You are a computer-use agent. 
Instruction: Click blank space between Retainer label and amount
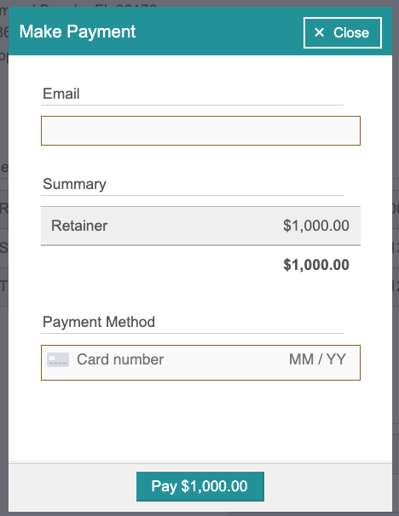pyautogui.click(x=195, y=226)
